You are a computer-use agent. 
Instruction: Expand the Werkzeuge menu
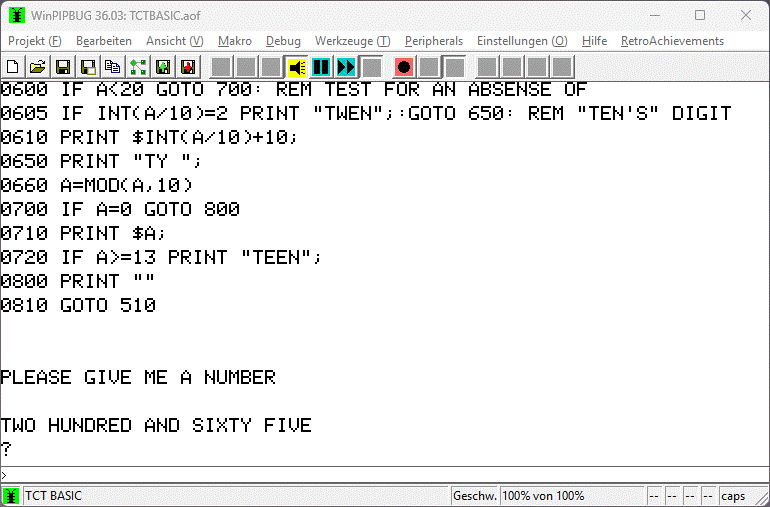(x=352, y=41)
